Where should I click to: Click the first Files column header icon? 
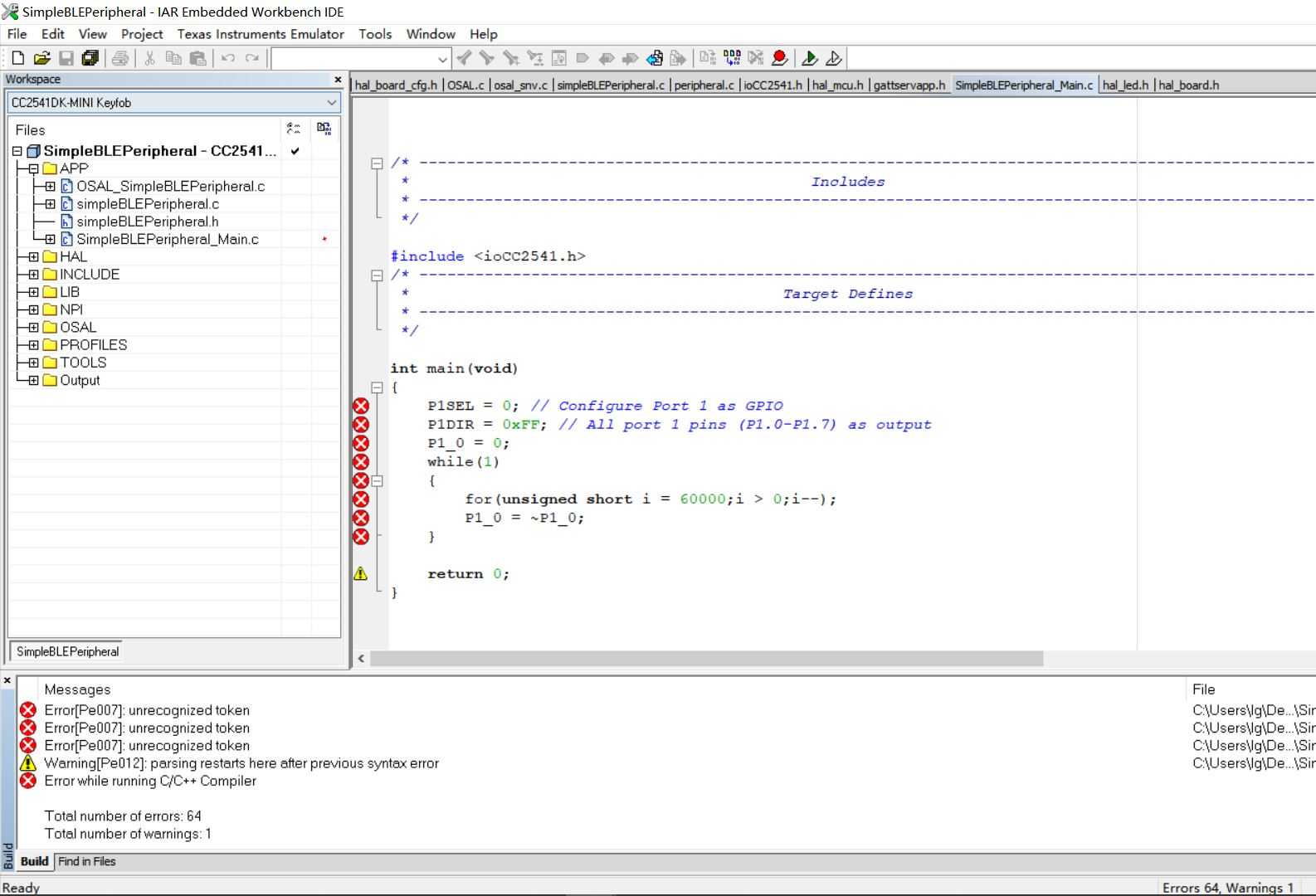click(x=294, y=129)
